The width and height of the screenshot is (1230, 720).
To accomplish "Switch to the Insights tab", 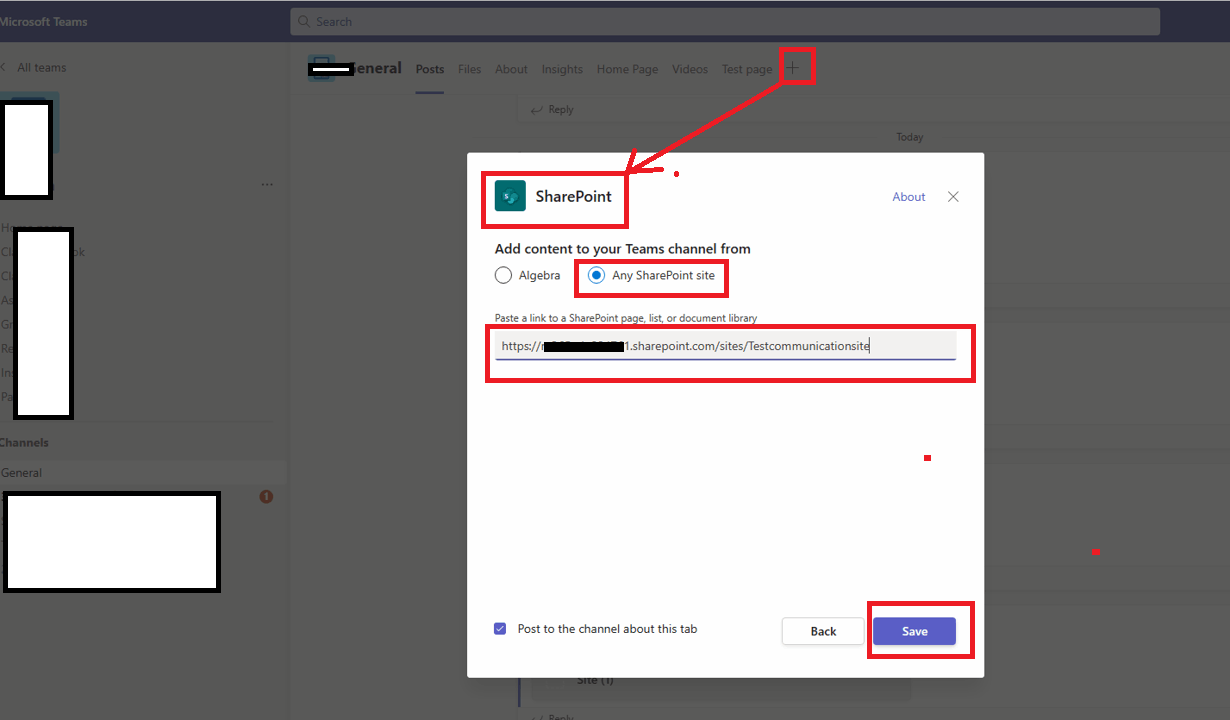I will tap(562, 69).
